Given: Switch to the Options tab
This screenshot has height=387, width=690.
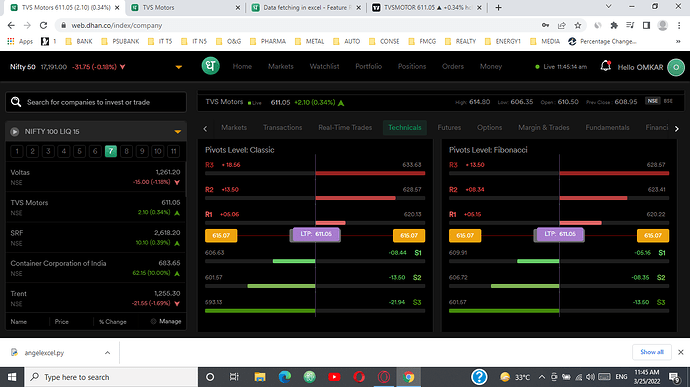Looking at the screenshot, I should (x=489, y=128).
